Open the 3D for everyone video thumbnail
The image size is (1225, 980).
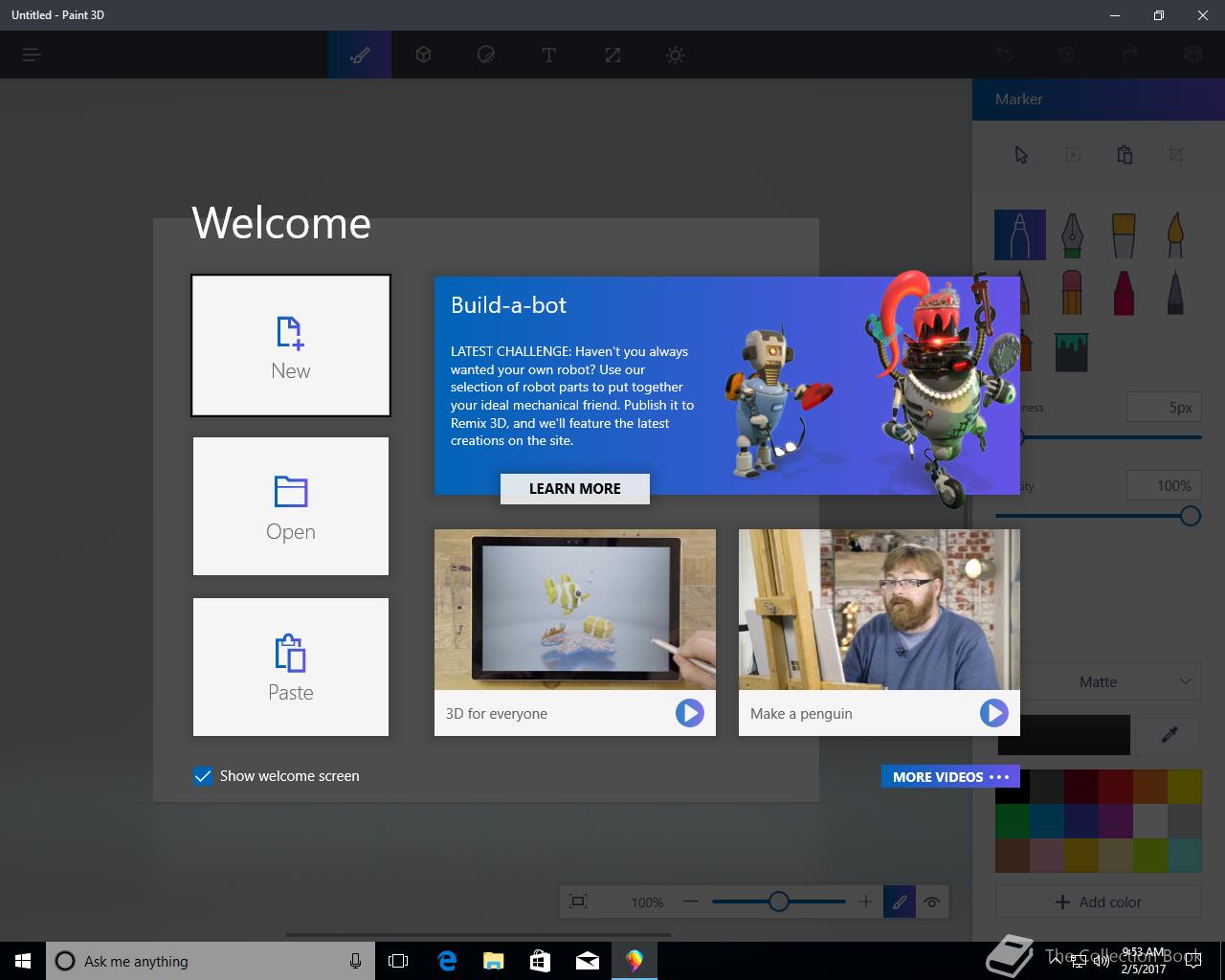(575, 610)
